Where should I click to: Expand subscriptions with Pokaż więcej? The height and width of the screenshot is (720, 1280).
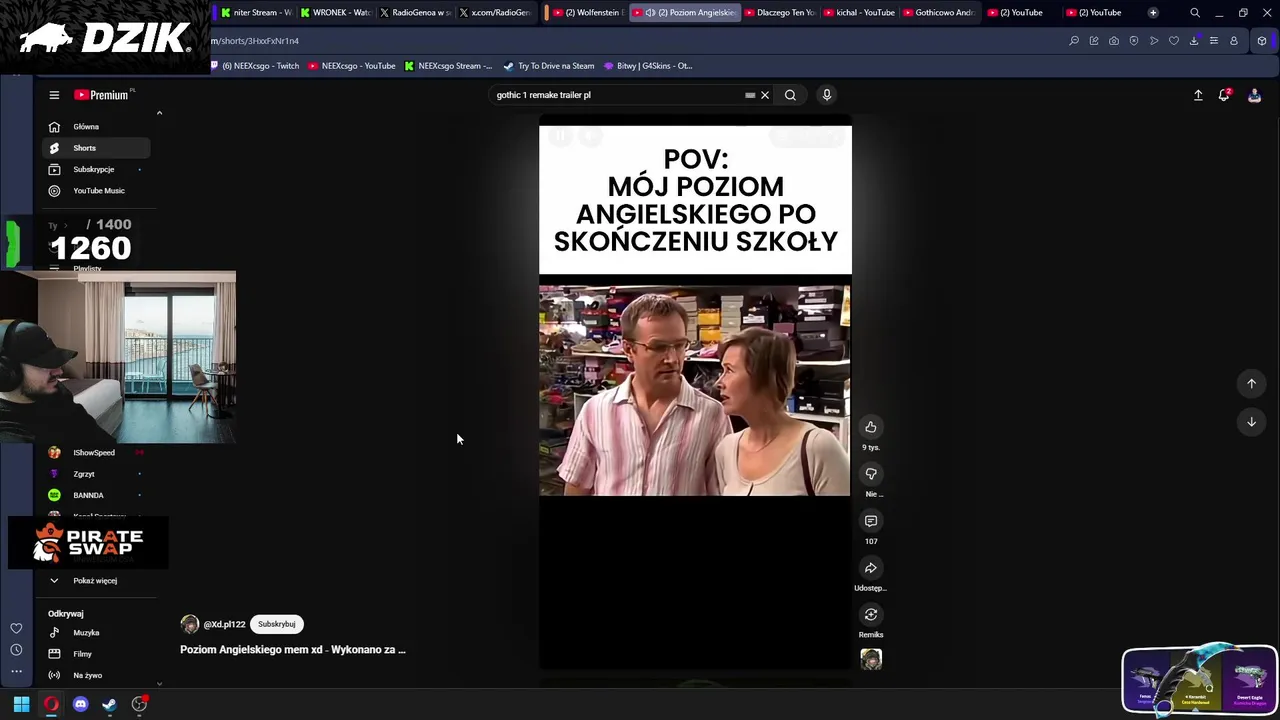96,581
